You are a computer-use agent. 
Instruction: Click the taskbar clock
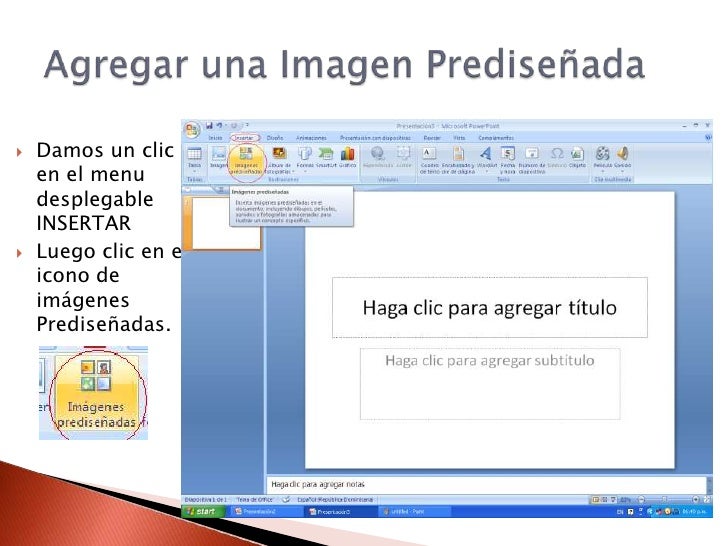click(x=694, y=512)
